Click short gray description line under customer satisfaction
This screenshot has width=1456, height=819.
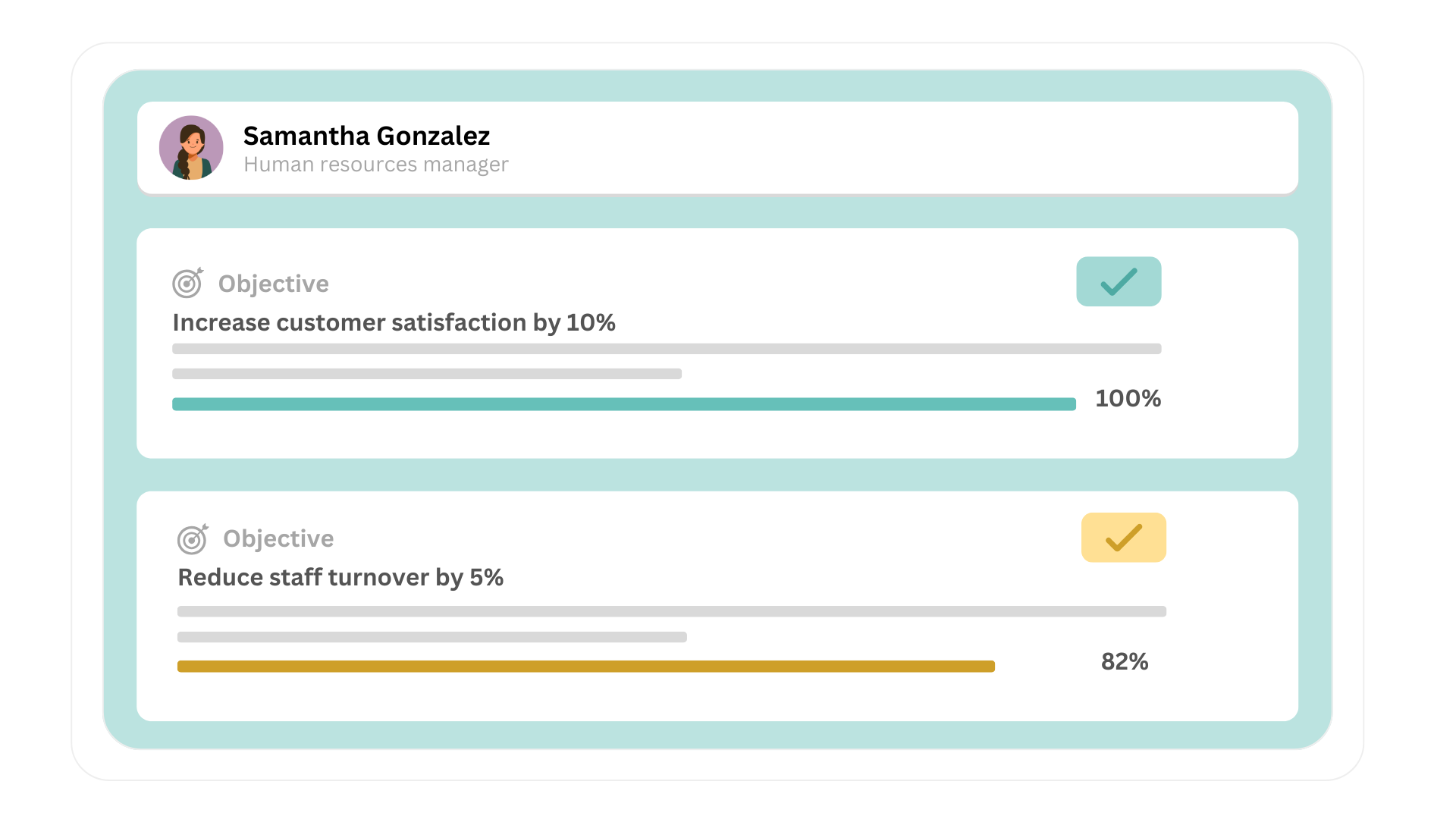[426, 374]
